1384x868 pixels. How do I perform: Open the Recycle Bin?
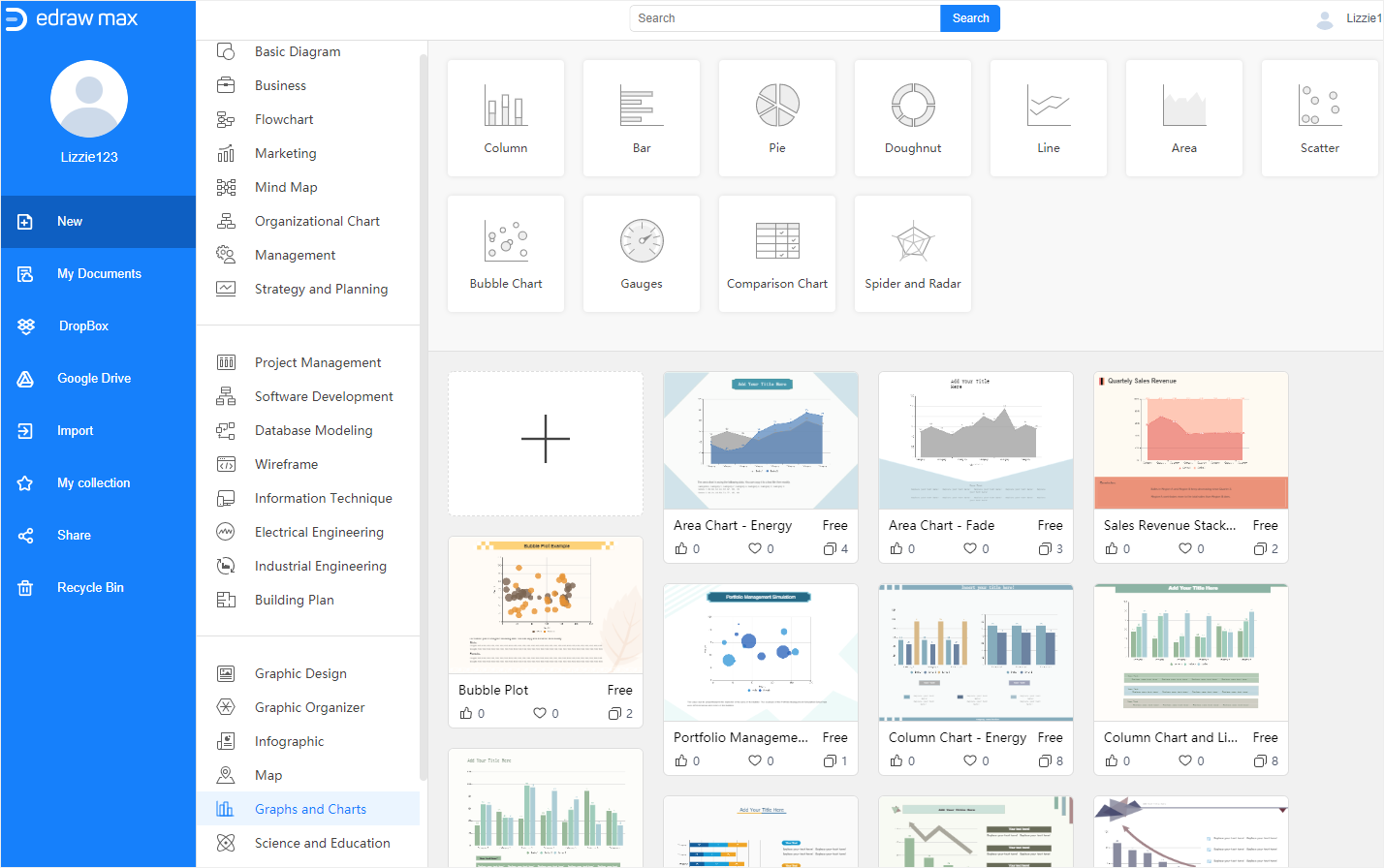click(98, 588)
